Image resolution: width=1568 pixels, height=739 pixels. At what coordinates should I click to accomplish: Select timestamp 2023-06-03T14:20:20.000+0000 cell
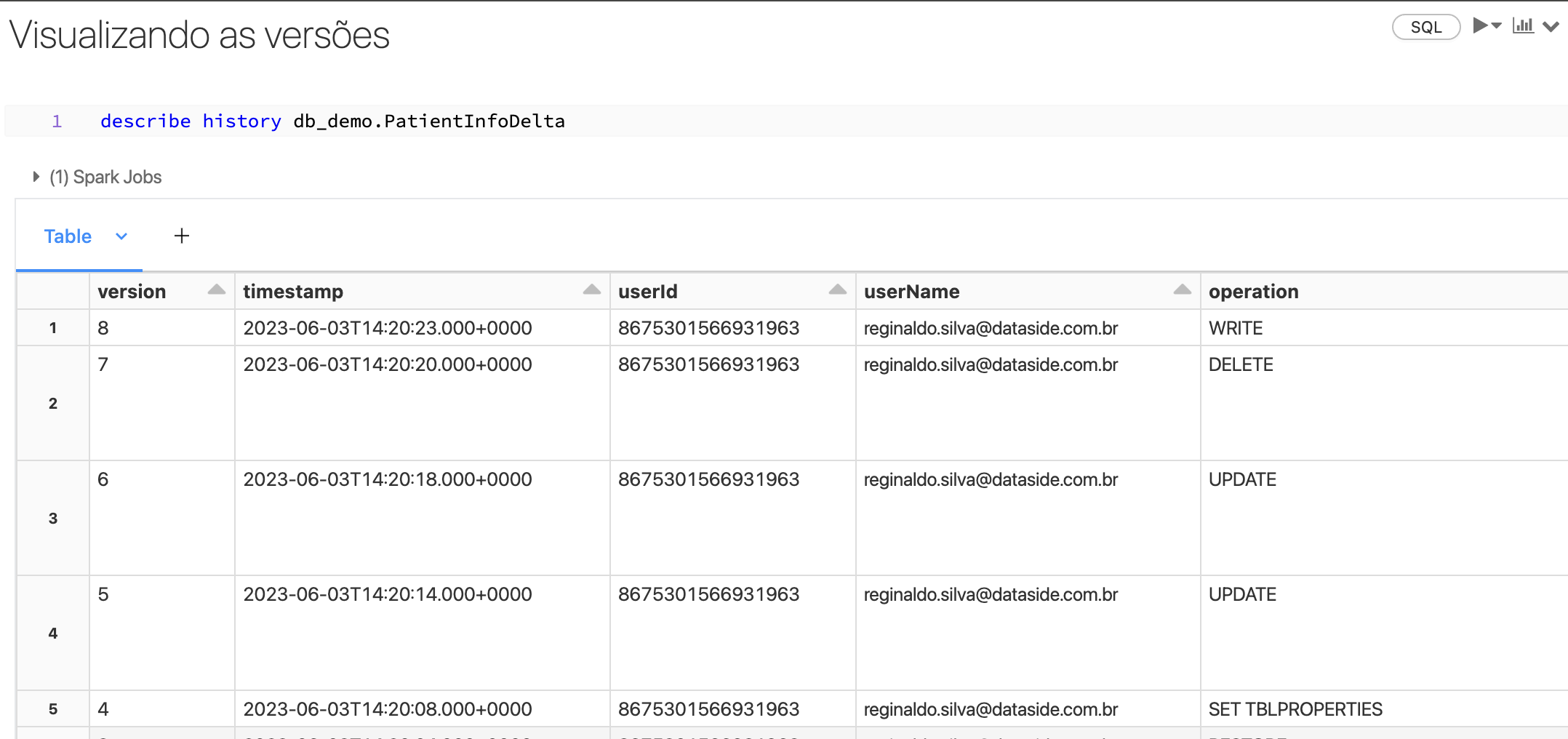click(422, 403)
